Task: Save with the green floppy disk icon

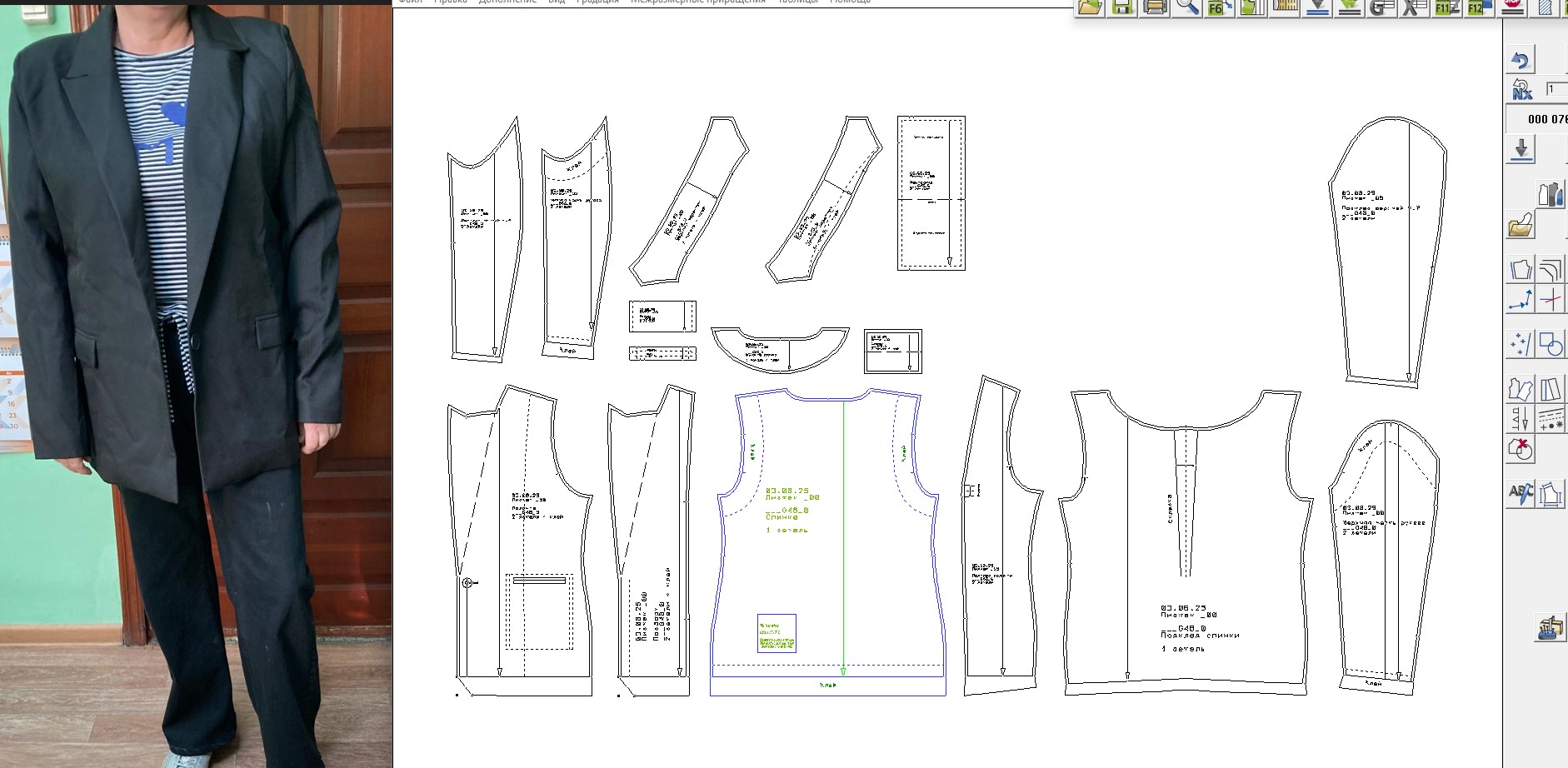Action: click(1122, 7)
